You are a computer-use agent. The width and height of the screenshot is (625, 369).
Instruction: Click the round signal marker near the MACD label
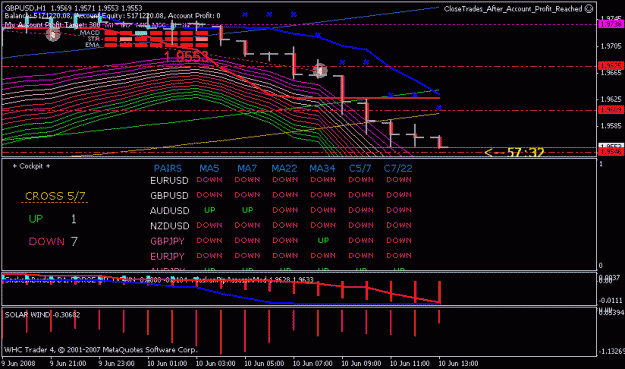click(x=53, y=35)
